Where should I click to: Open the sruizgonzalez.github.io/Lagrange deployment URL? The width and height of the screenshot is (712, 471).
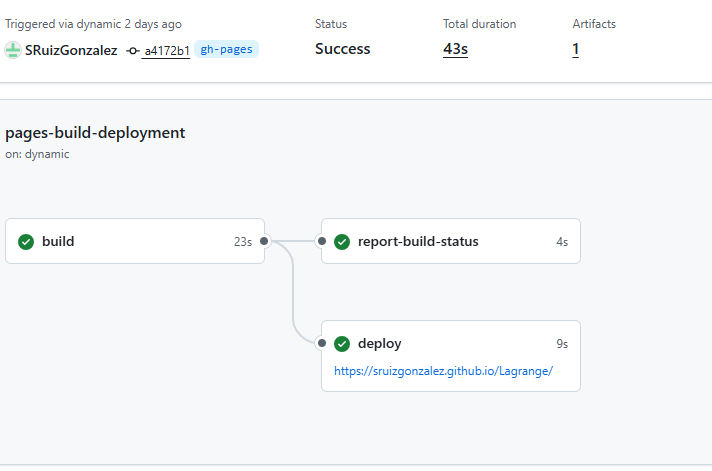[443, 371]
